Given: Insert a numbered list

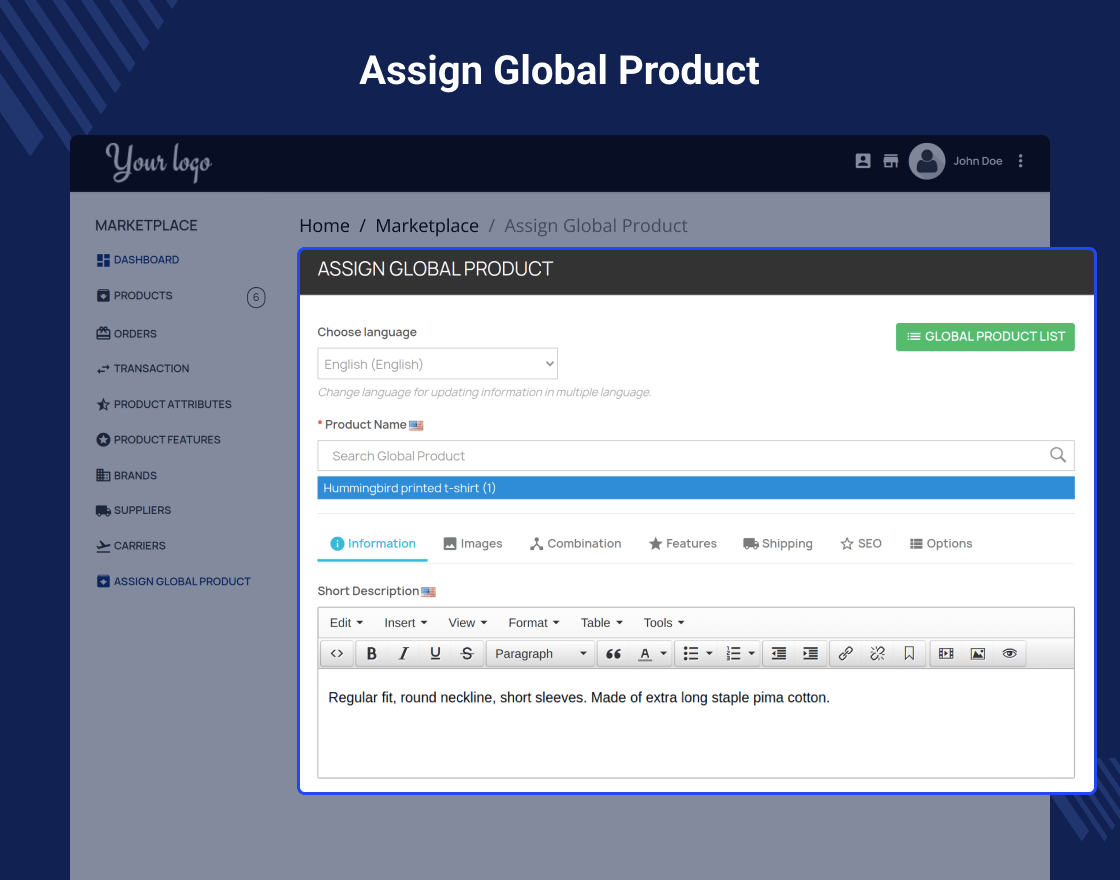Looking at the screenshot, I should [734, 654].
